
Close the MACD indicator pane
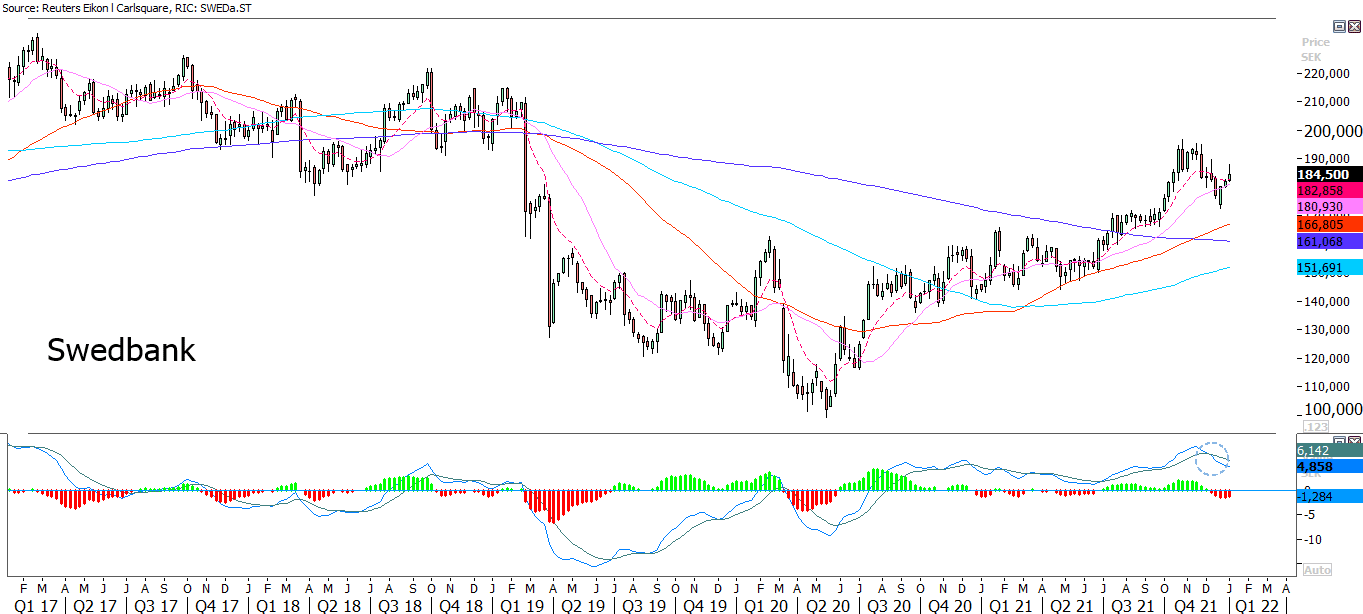point(1354,441)
